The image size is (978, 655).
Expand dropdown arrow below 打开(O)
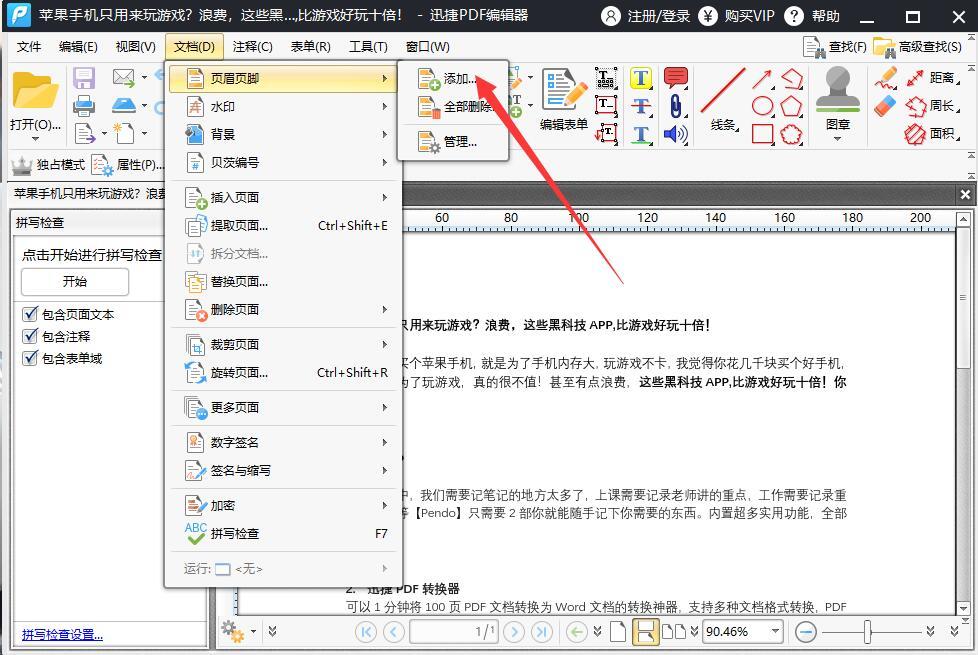click(x=35, y=139)
